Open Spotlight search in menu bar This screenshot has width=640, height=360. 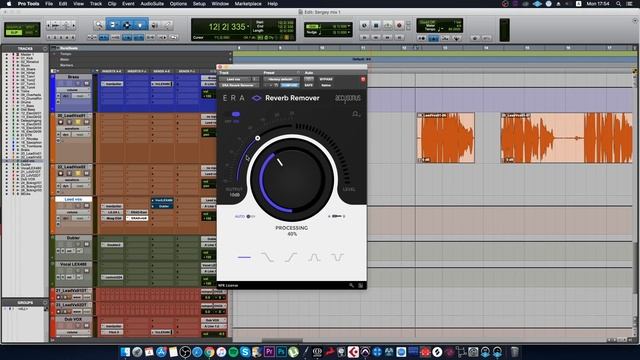point(619,4)
